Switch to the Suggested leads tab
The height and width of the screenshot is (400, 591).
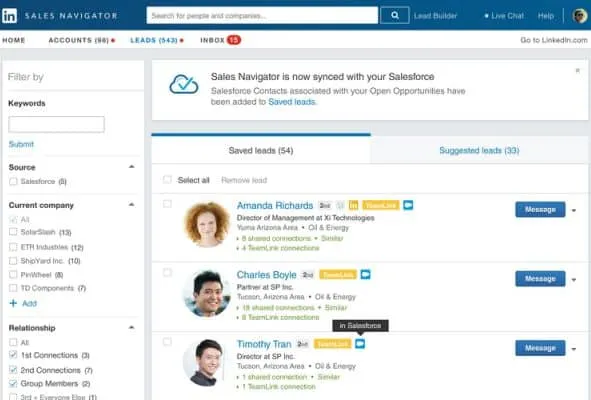click(x=479, y=150)
